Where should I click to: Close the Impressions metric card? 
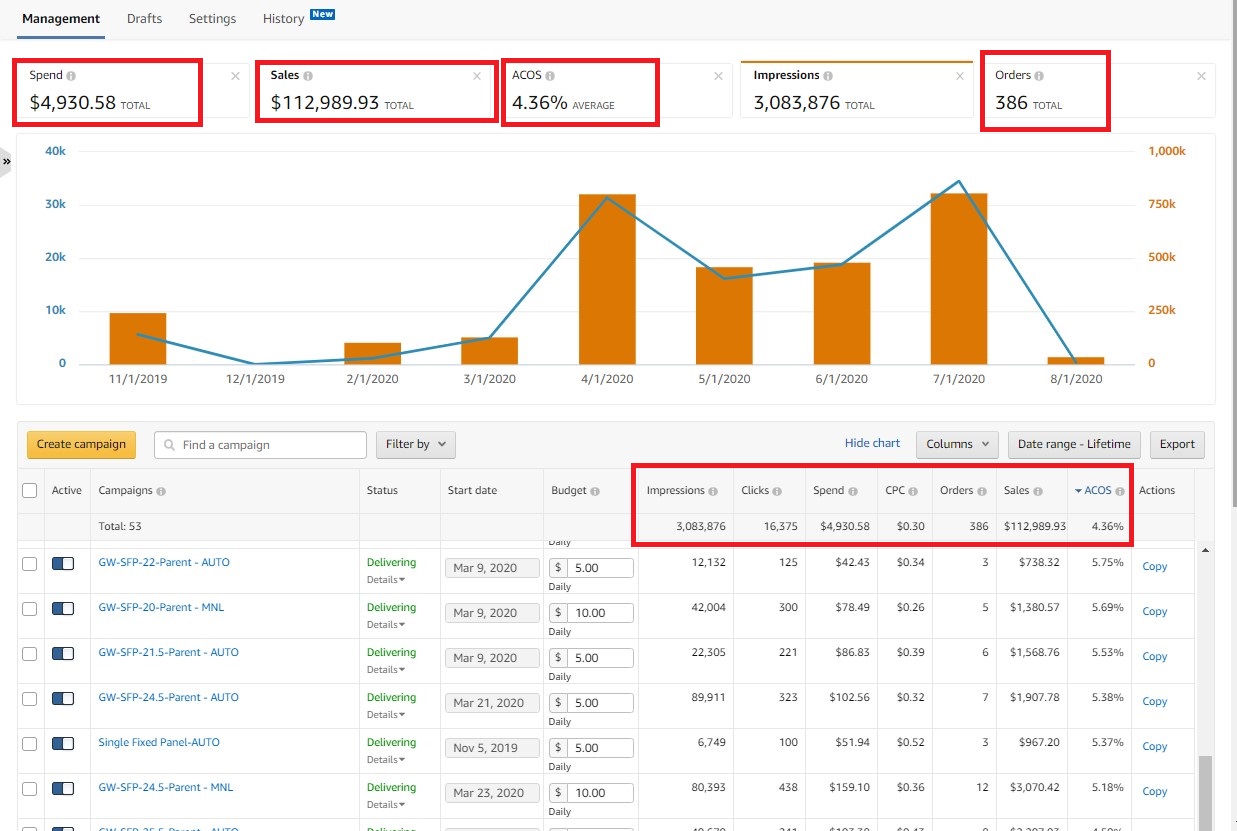(x=960, y=76)
